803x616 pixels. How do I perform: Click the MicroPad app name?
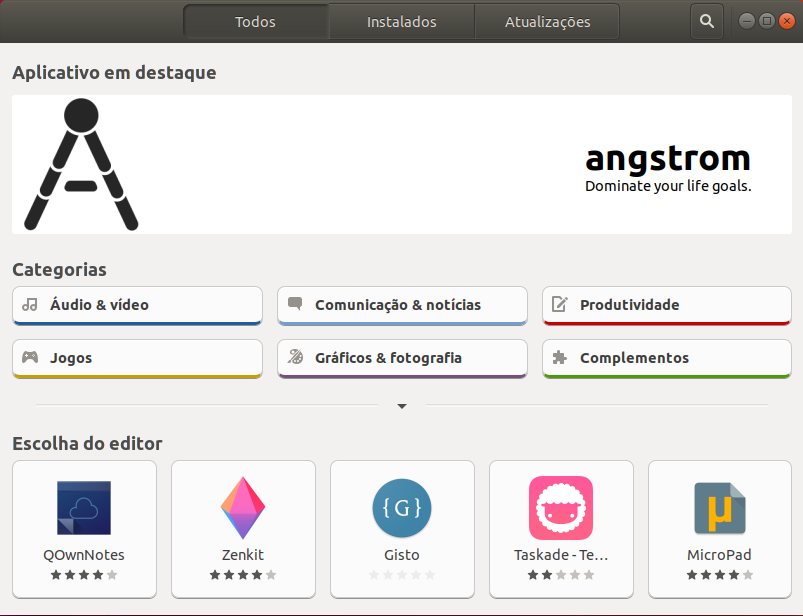pos(720,555)
